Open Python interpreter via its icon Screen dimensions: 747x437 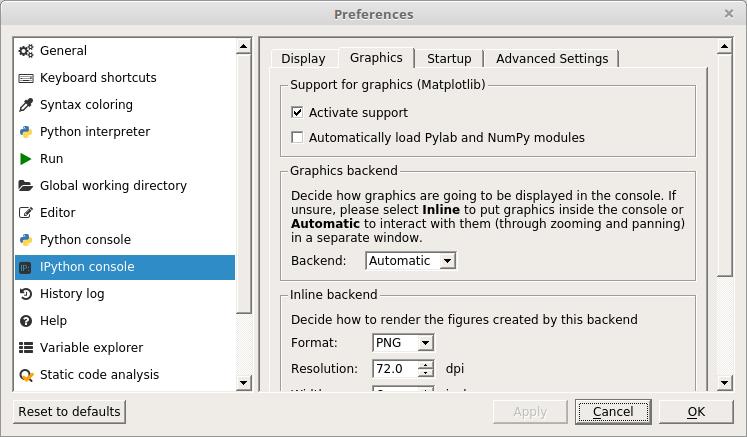point(26,132)
